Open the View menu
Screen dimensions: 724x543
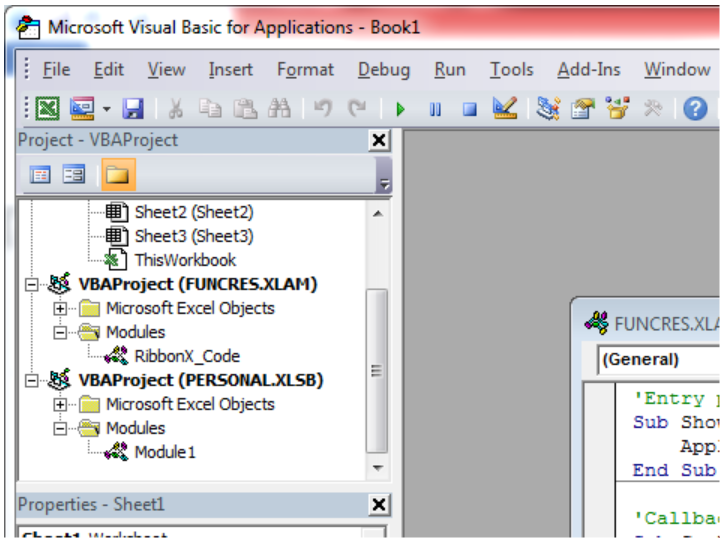click(166, 70)
